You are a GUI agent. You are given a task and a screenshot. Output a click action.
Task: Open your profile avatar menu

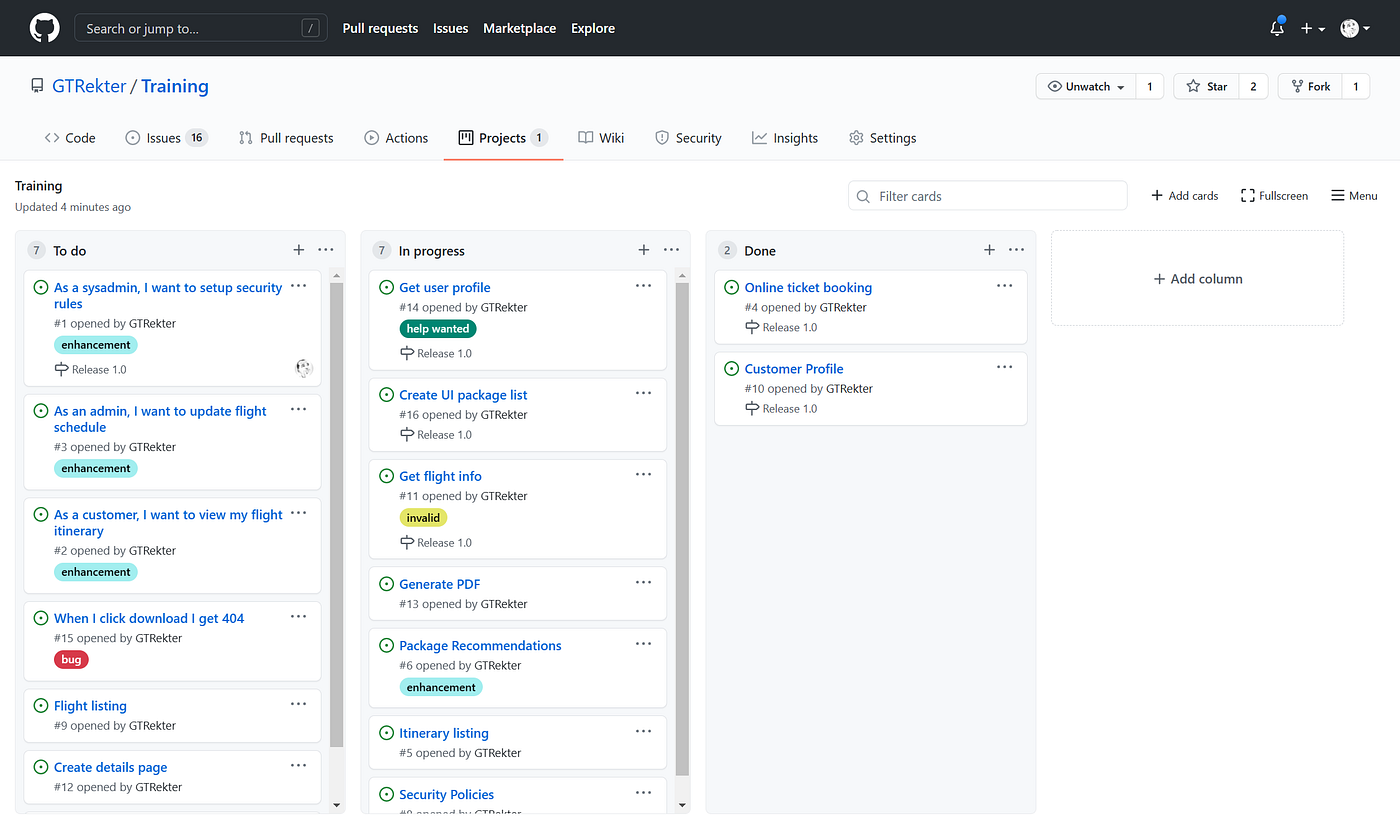[x=1354, y=28]
